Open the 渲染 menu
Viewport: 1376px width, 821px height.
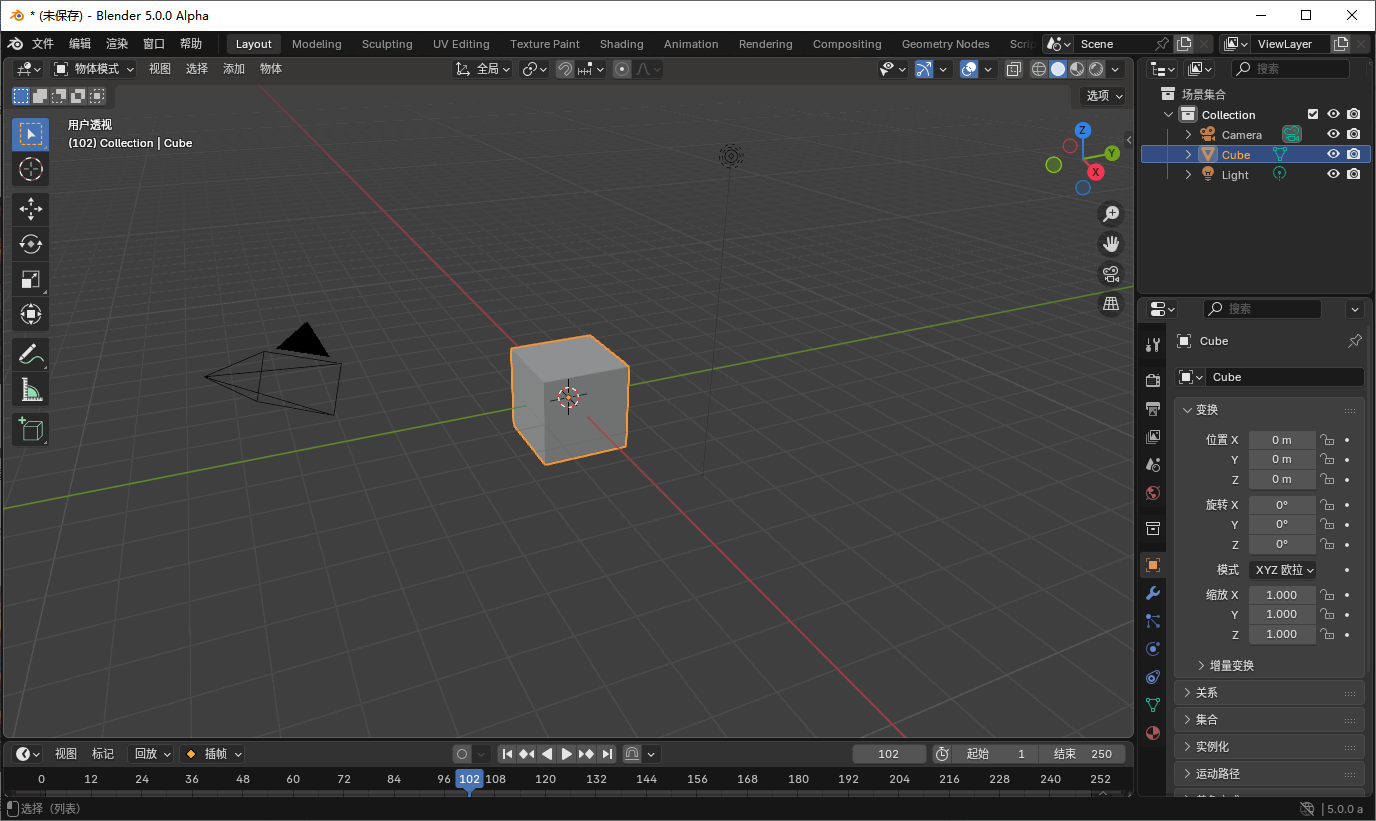[x=117, y=44]
